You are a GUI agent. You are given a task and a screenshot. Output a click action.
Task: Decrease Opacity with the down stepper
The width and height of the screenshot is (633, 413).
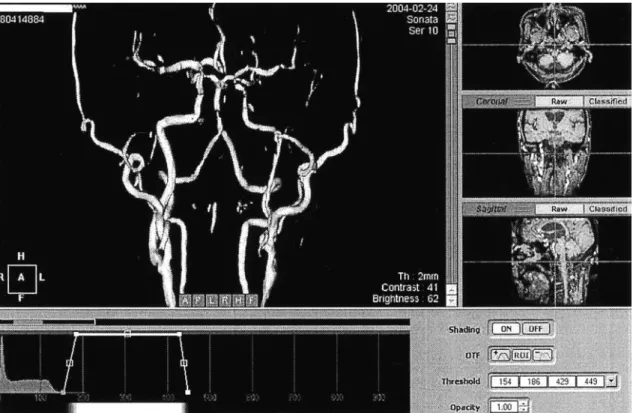click(524, 410)
